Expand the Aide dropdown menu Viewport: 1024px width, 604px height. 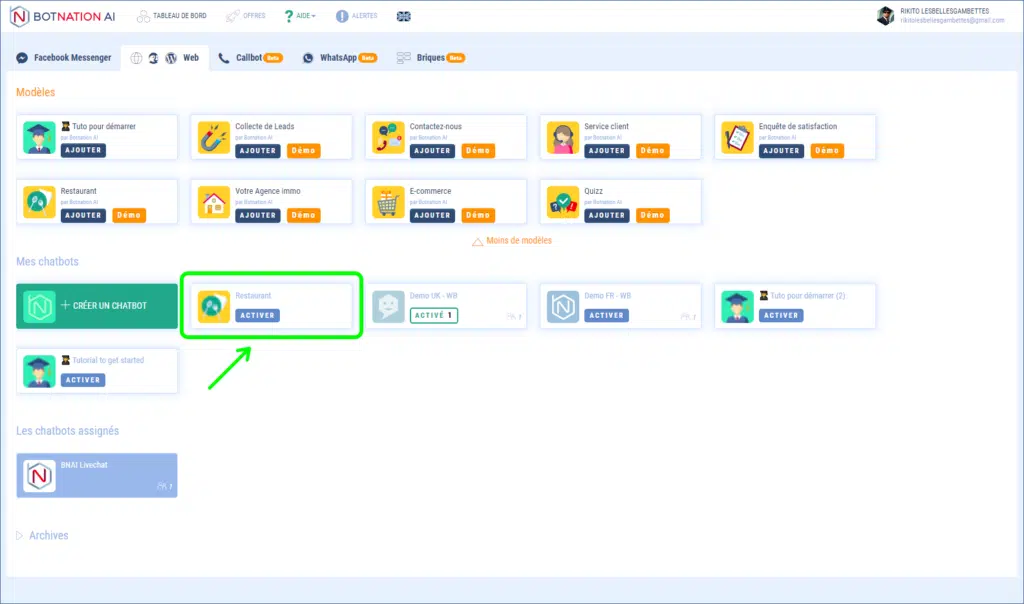tap(300, 16)
